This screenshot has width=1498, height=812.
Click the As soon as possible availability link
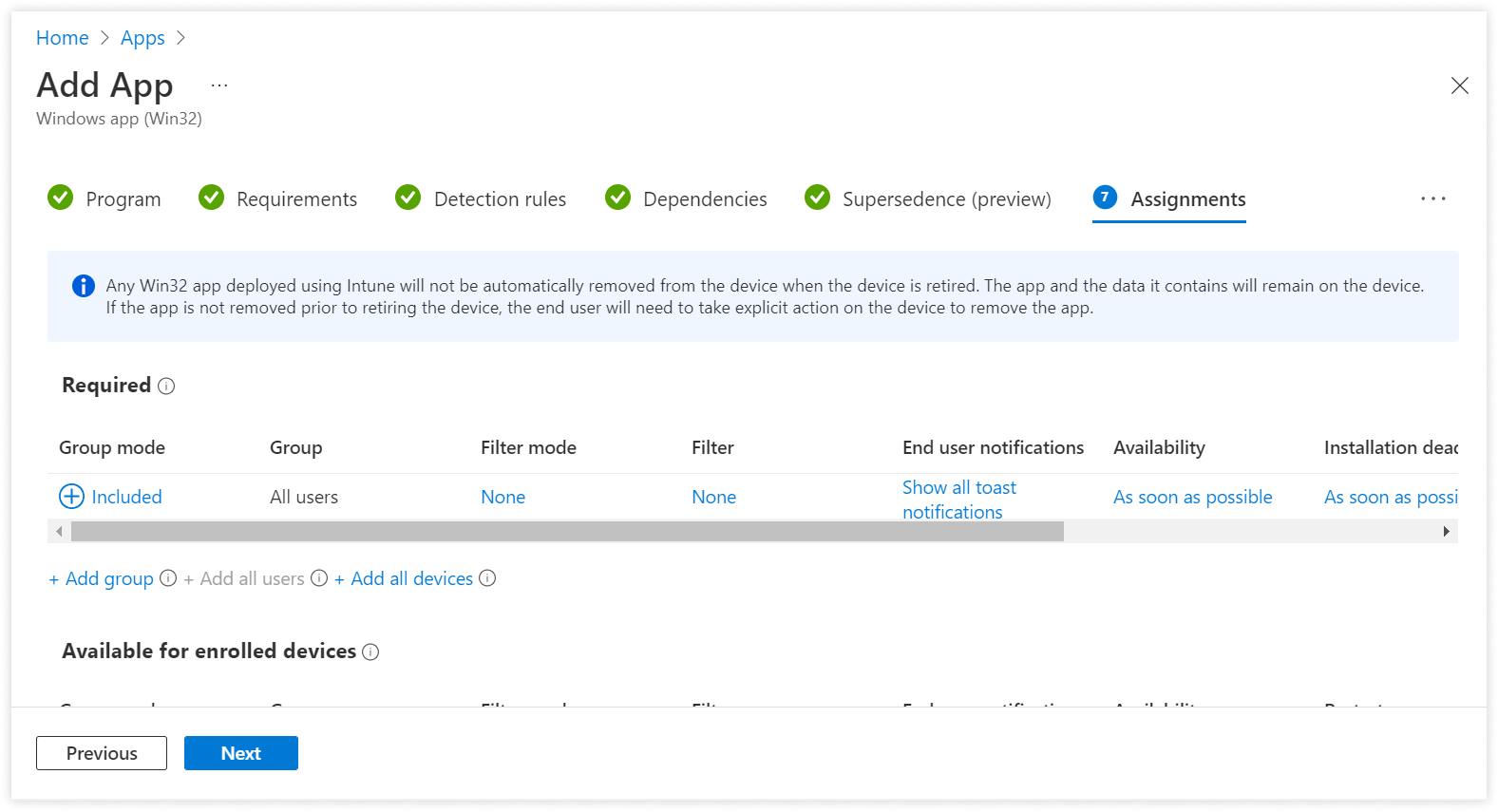point(1192,497)
